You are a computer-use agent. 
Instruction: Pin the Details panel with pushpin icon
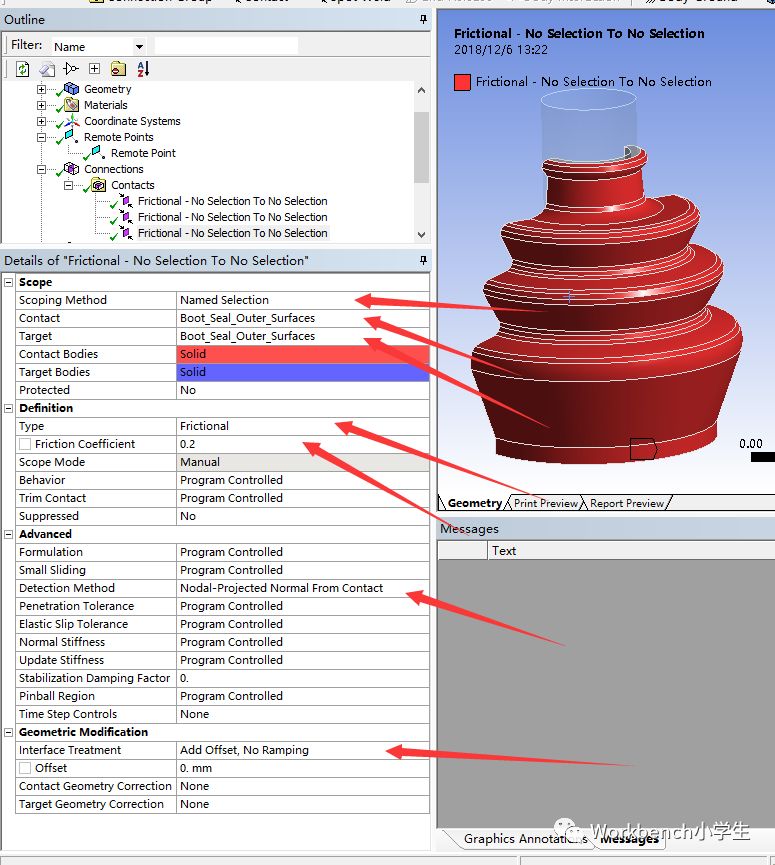point(424,261)
